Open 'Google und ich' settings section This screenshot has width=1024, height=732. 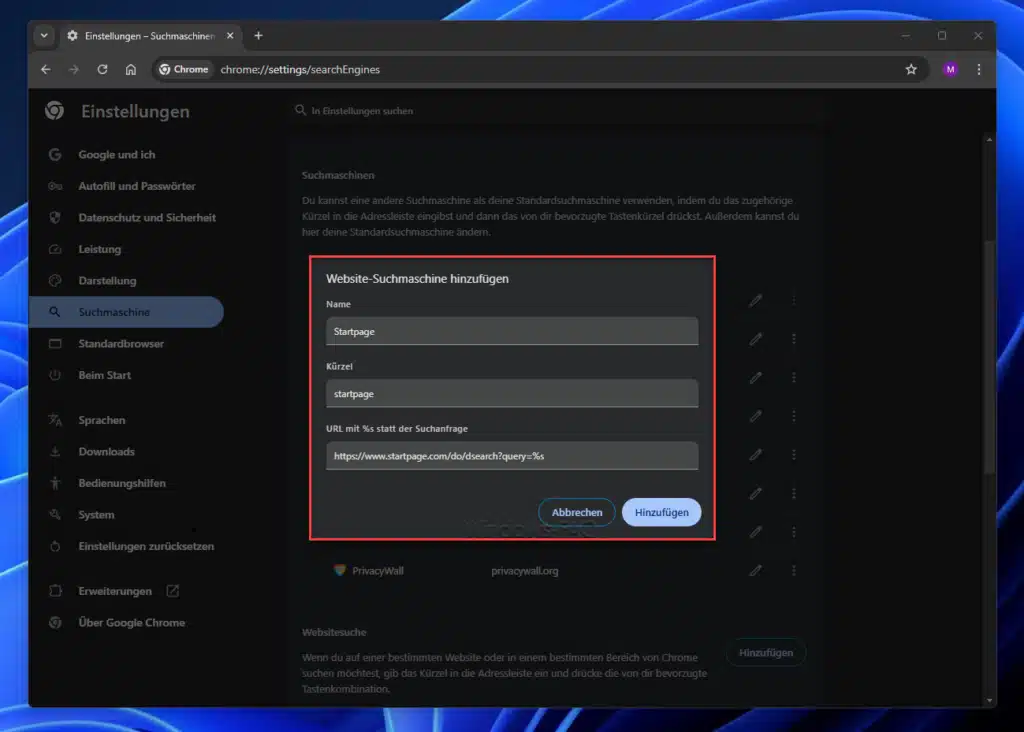[116, 155]
